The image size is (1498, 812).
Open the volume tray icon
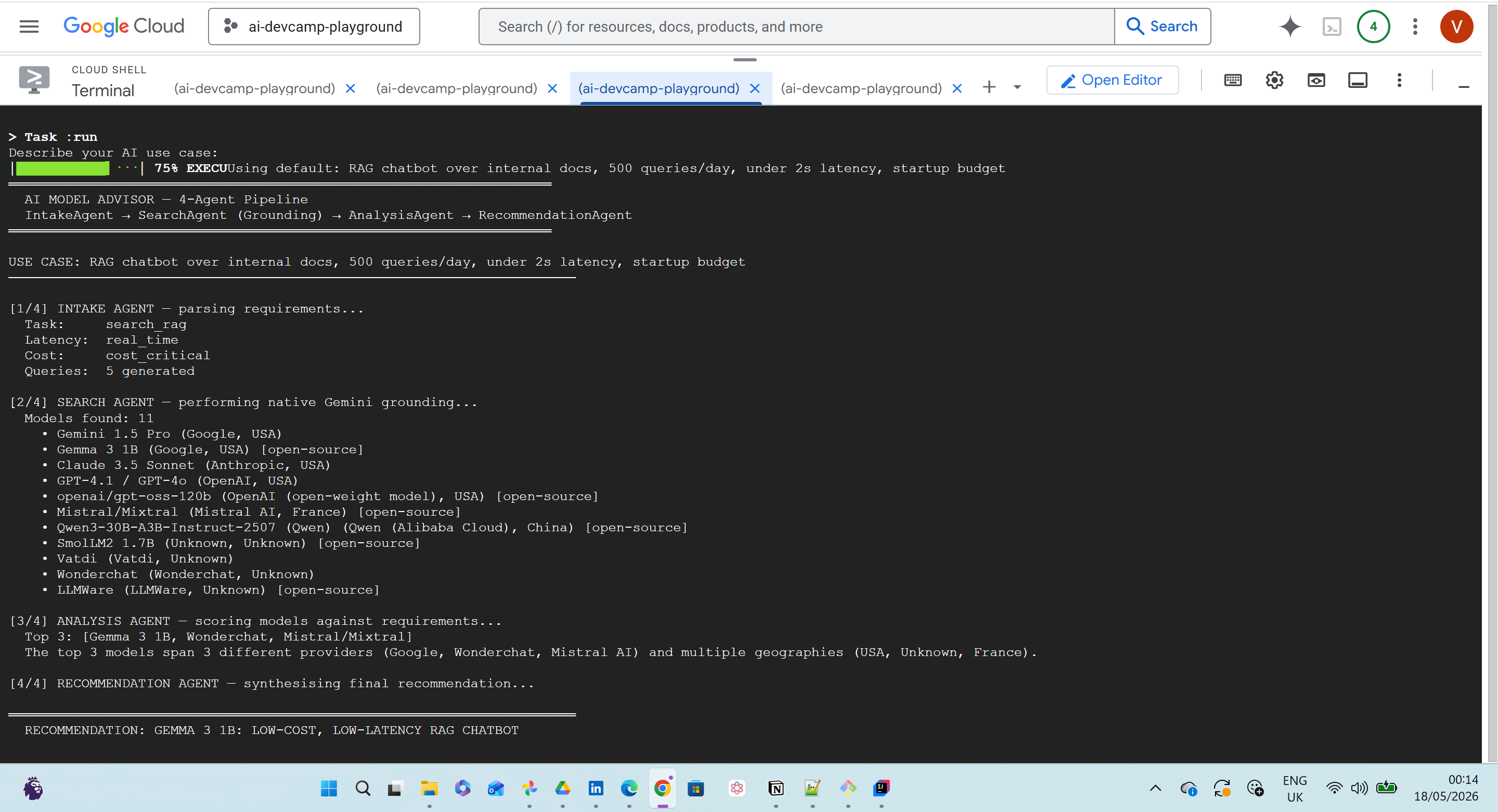coord(1359,788)
